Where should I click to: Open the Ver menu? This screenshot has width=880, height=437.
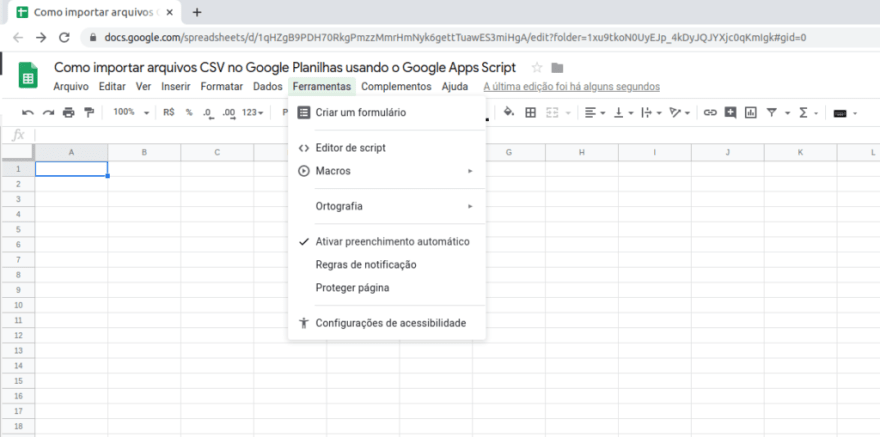(x=143, y=86)
